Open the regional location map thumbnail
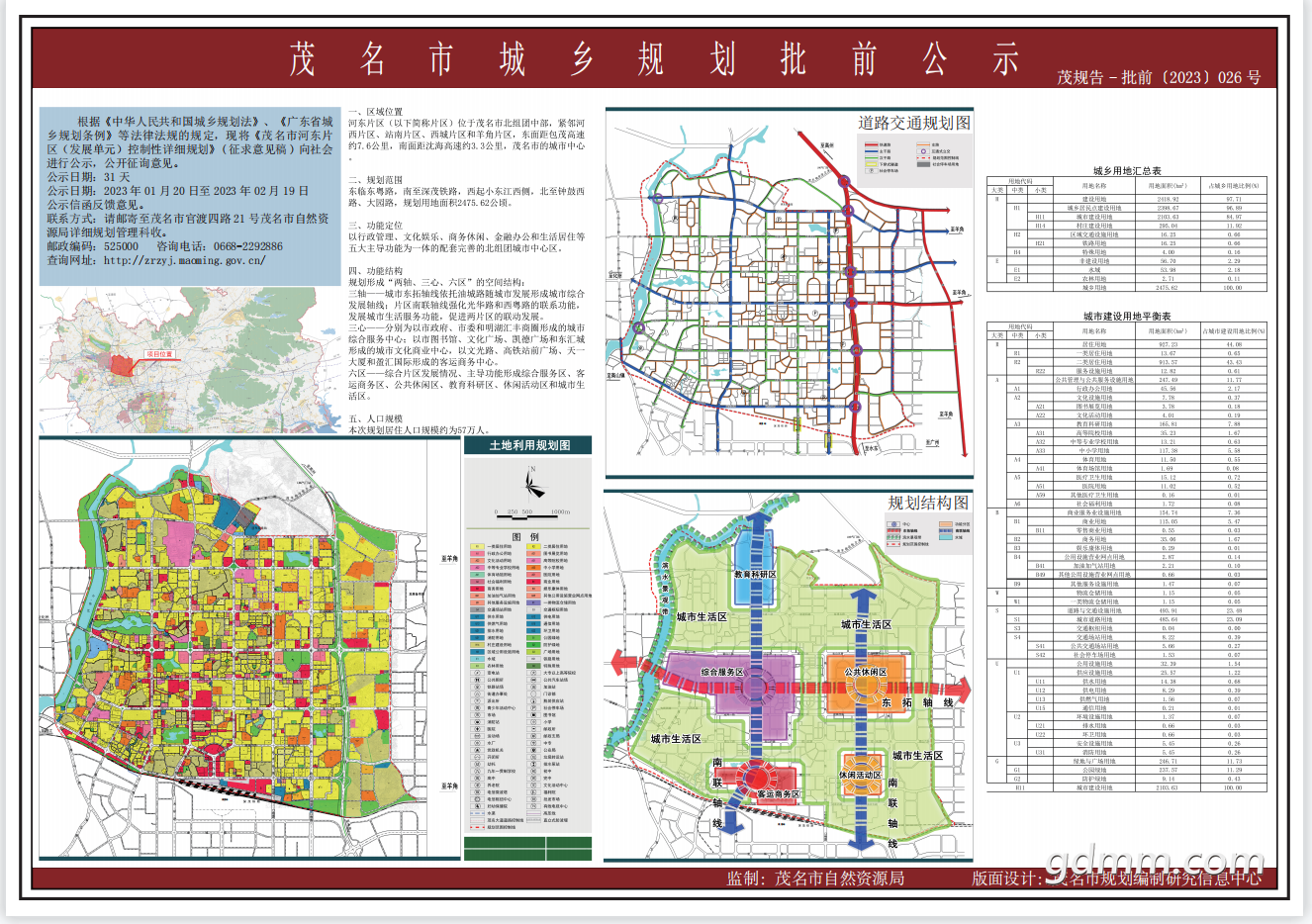This screenshot has height=924, width=1312. tap(190, 360)
